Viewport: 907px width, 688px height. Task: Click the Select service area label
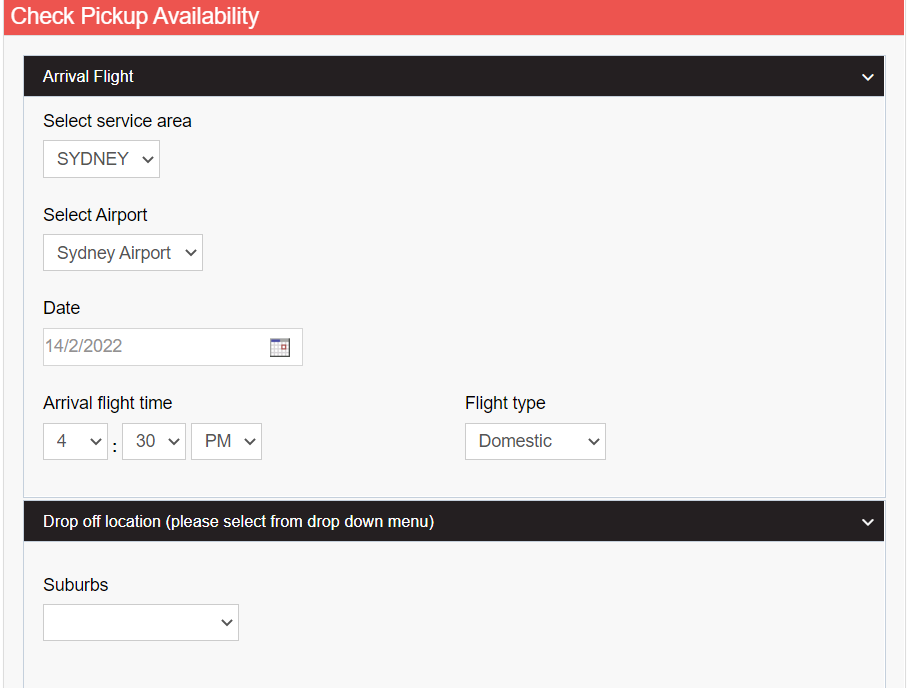[x=117, y=121]
